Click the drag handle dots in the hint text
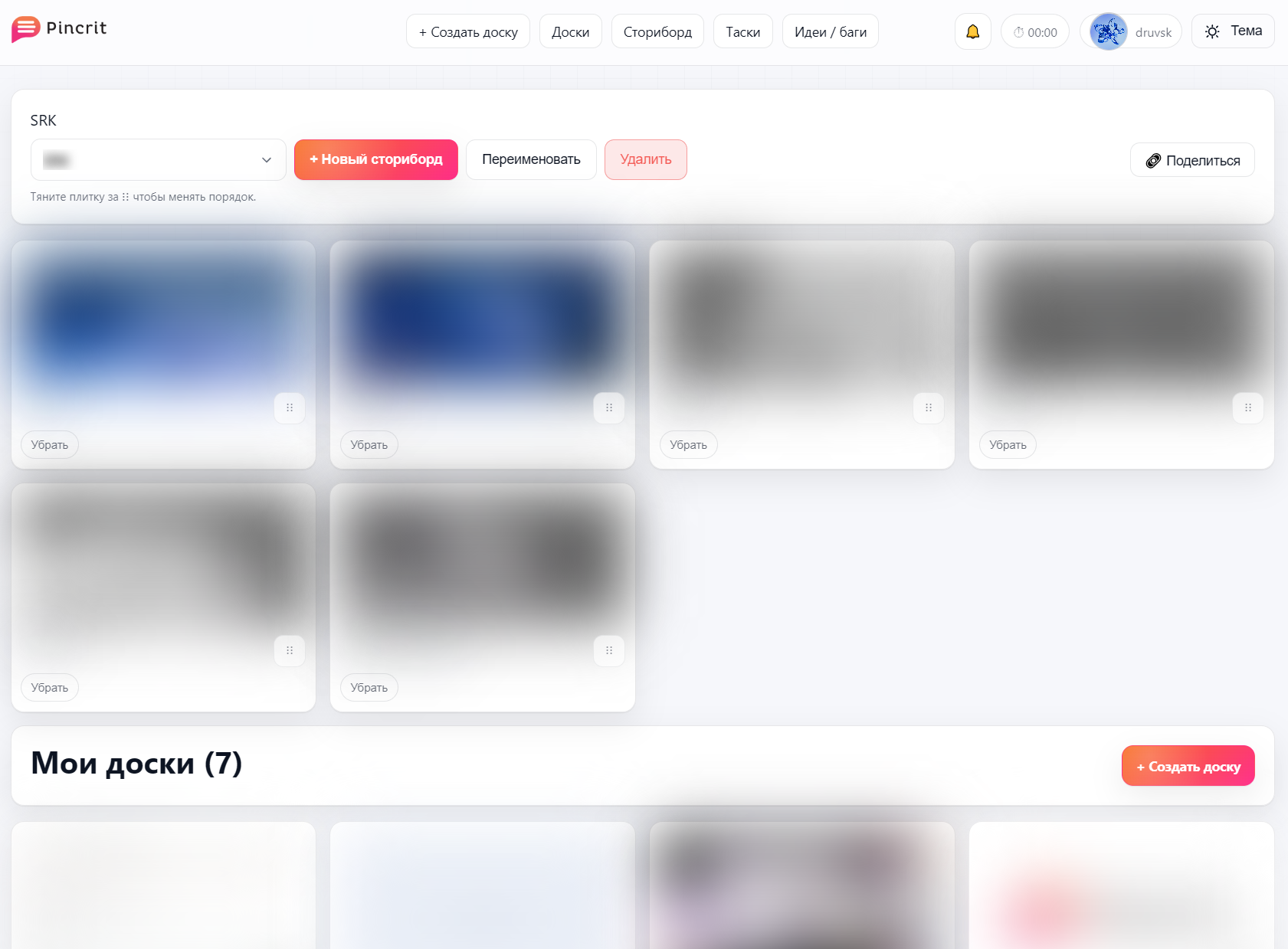Viewport: 1288px width, 949px height. click(x=124, y=197)
